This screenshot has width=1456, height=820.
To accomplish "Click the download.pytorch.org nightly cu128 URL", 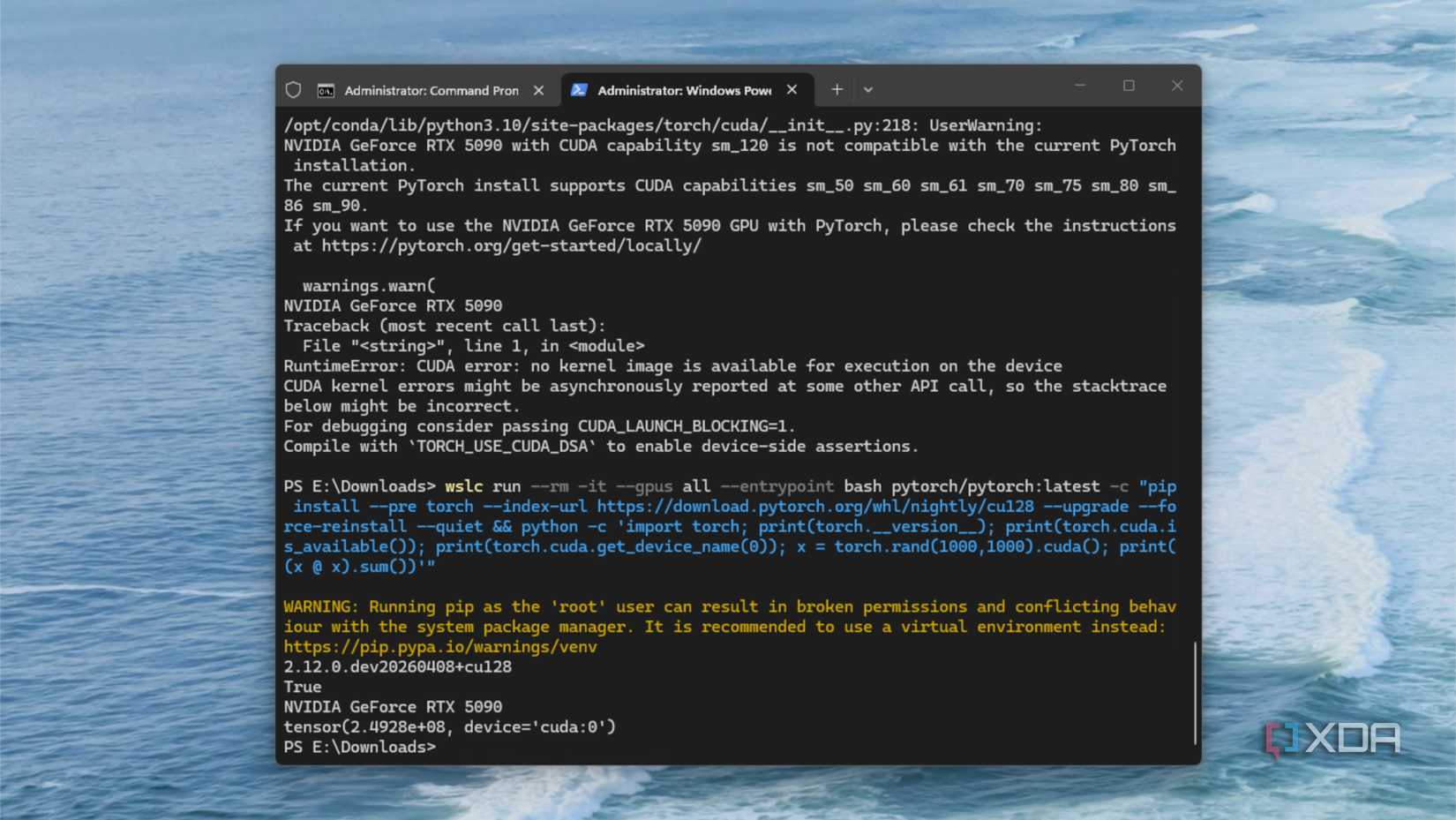I will pyautogui.click(x=815, y=507).
